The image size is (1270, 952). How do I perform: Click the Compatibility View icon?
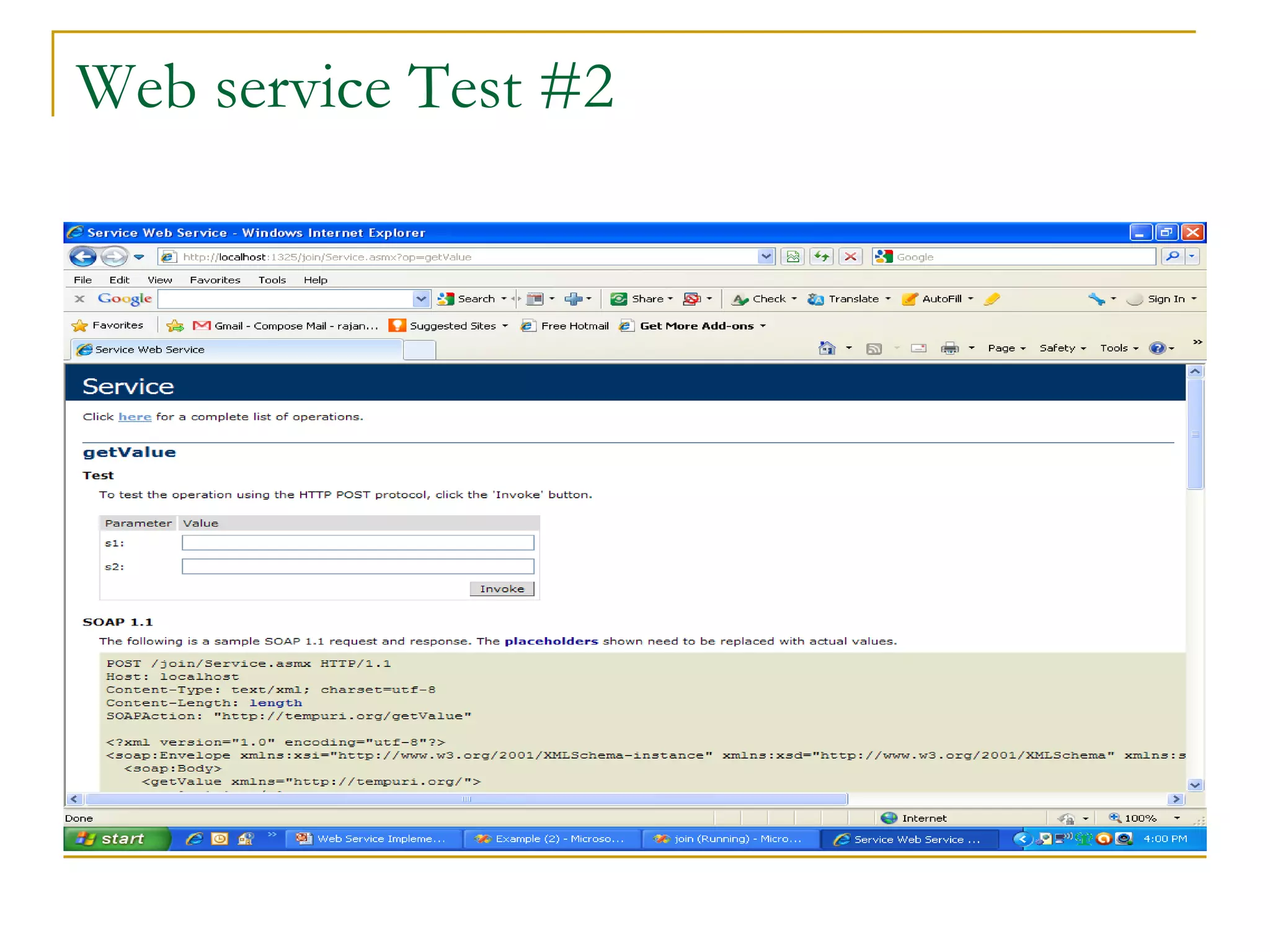[793, 256]
